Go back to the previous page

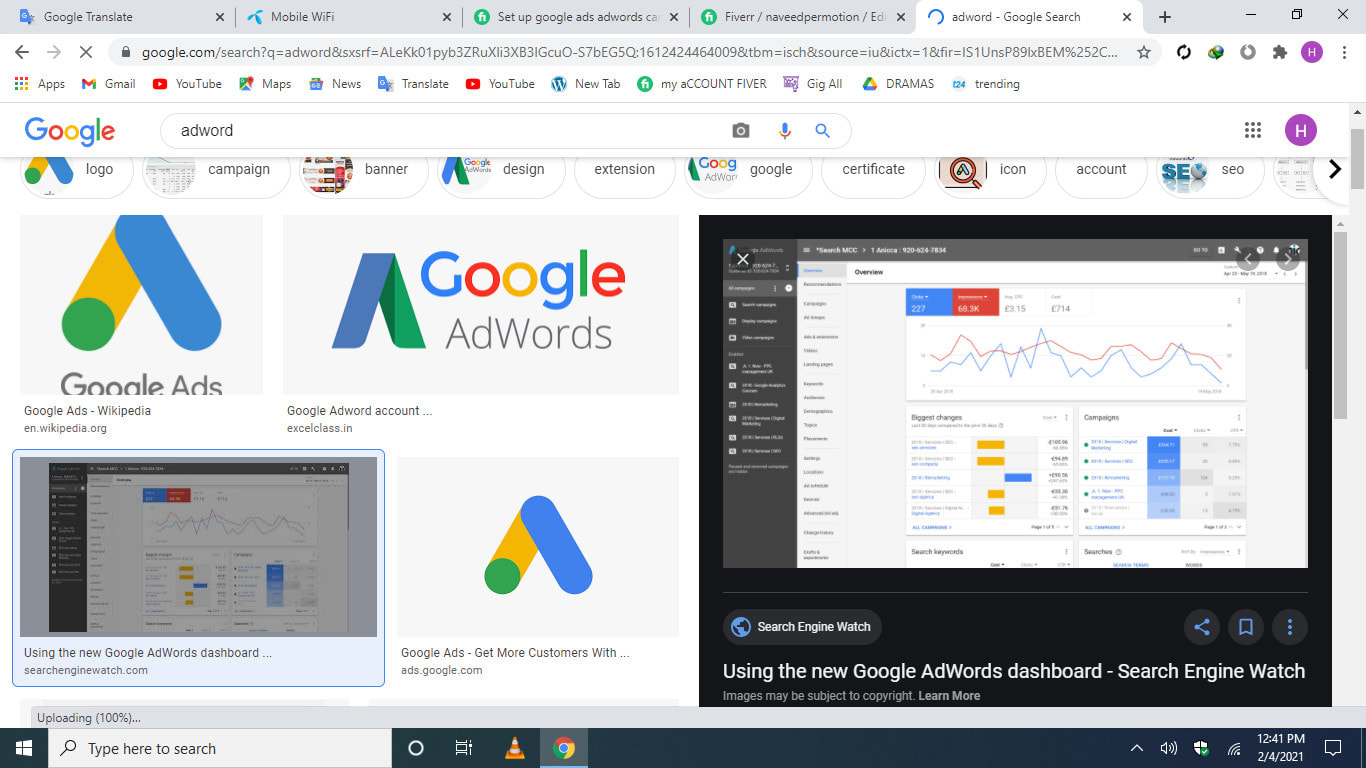[22, 52]
